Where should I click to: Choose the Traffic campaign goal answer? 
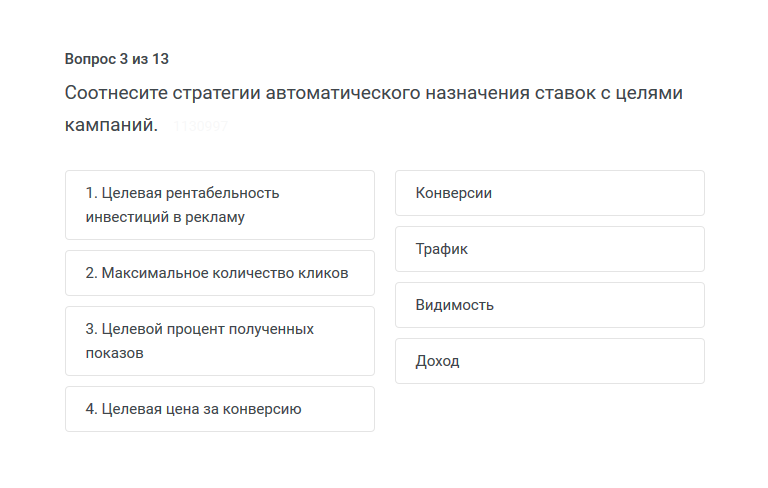[x=549, y=249]
